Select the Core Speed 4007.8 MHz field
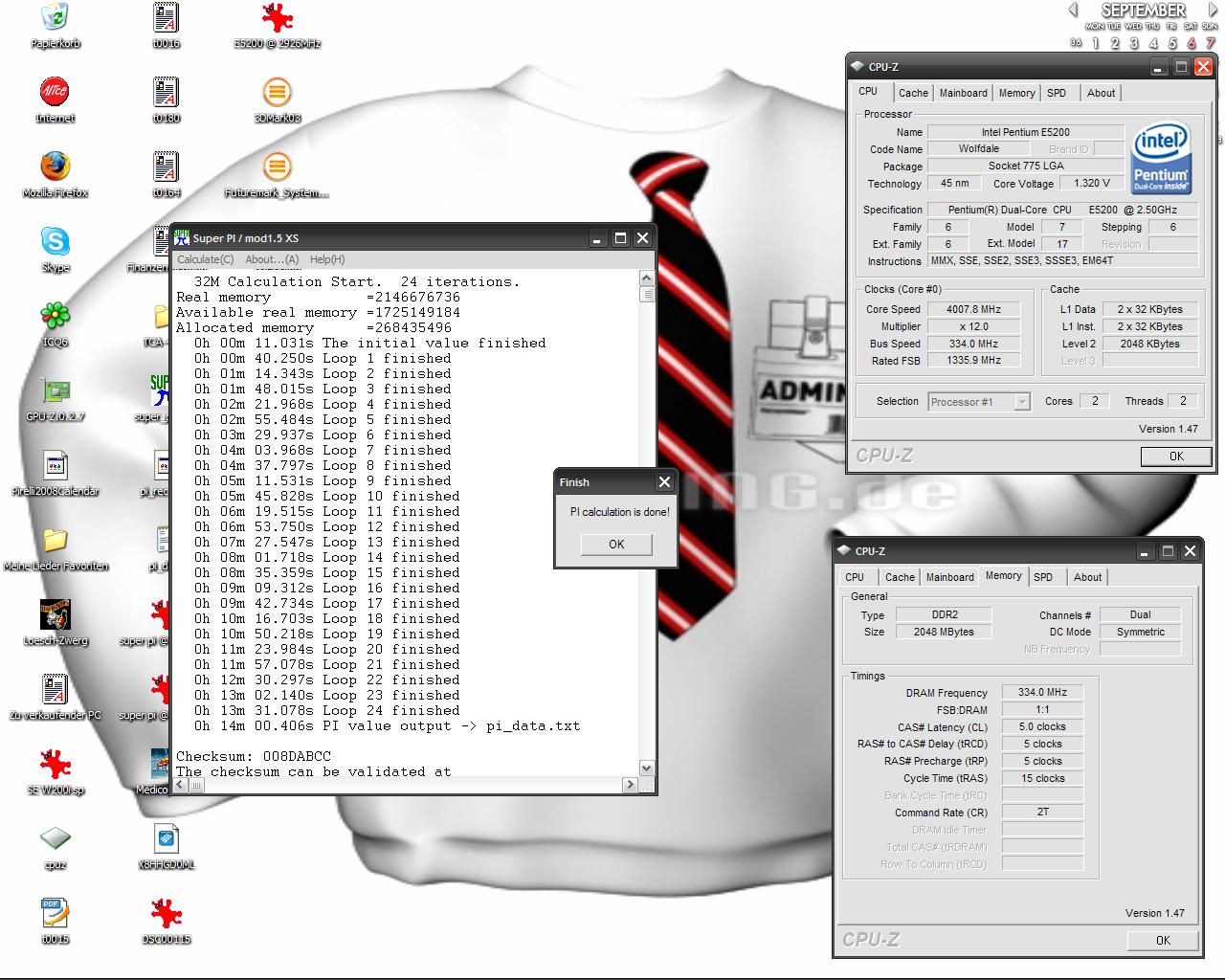This screenshot has height=980, width=1225. [974, 309]
